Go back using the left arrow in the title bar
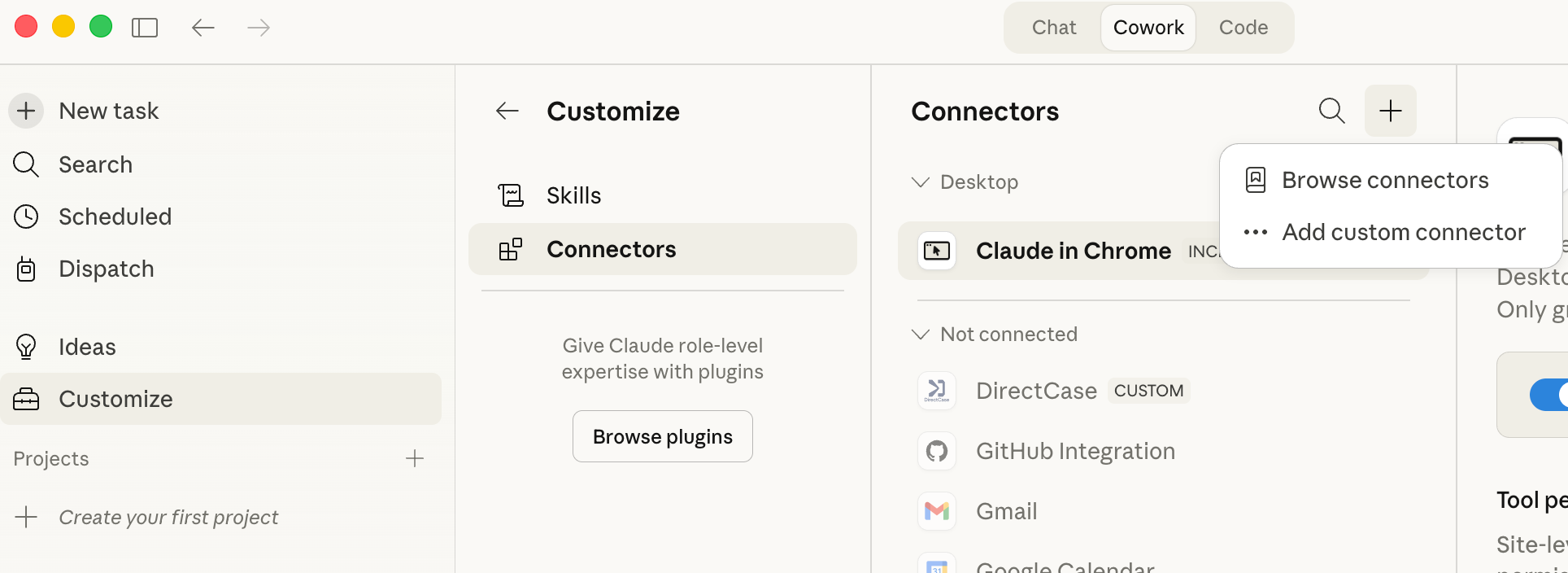The image size is (1568, 573). point(203,28)
